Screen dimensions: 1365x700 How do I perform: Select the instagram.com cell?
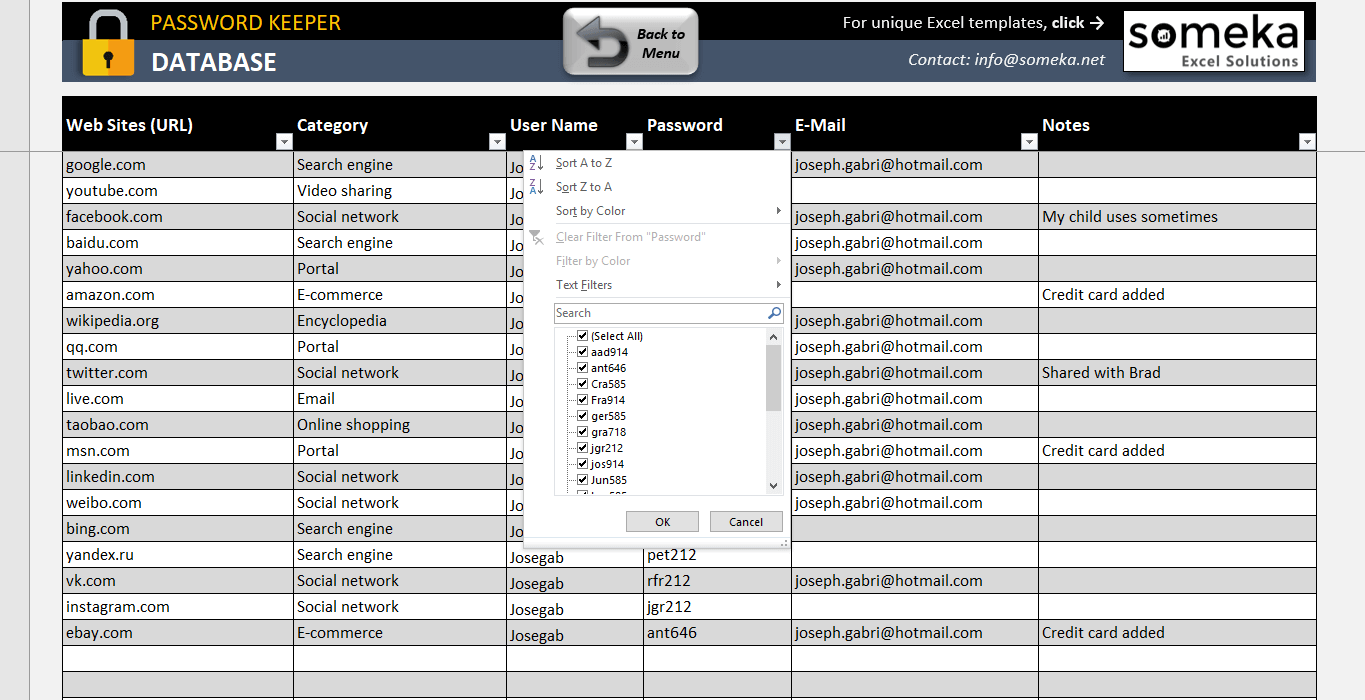tap(178, 607)
